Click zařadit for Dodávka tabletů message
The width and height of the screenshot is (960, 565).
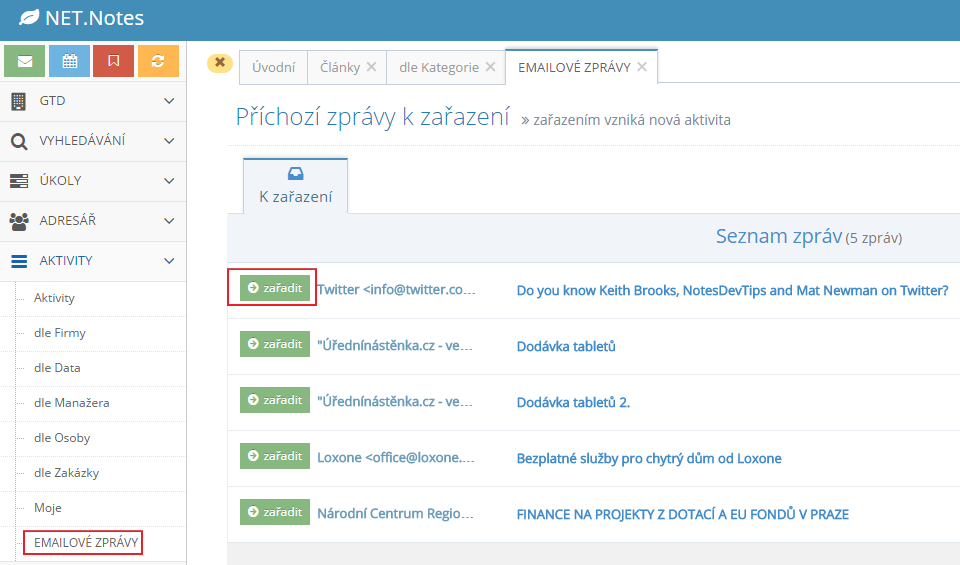(275, 344)
